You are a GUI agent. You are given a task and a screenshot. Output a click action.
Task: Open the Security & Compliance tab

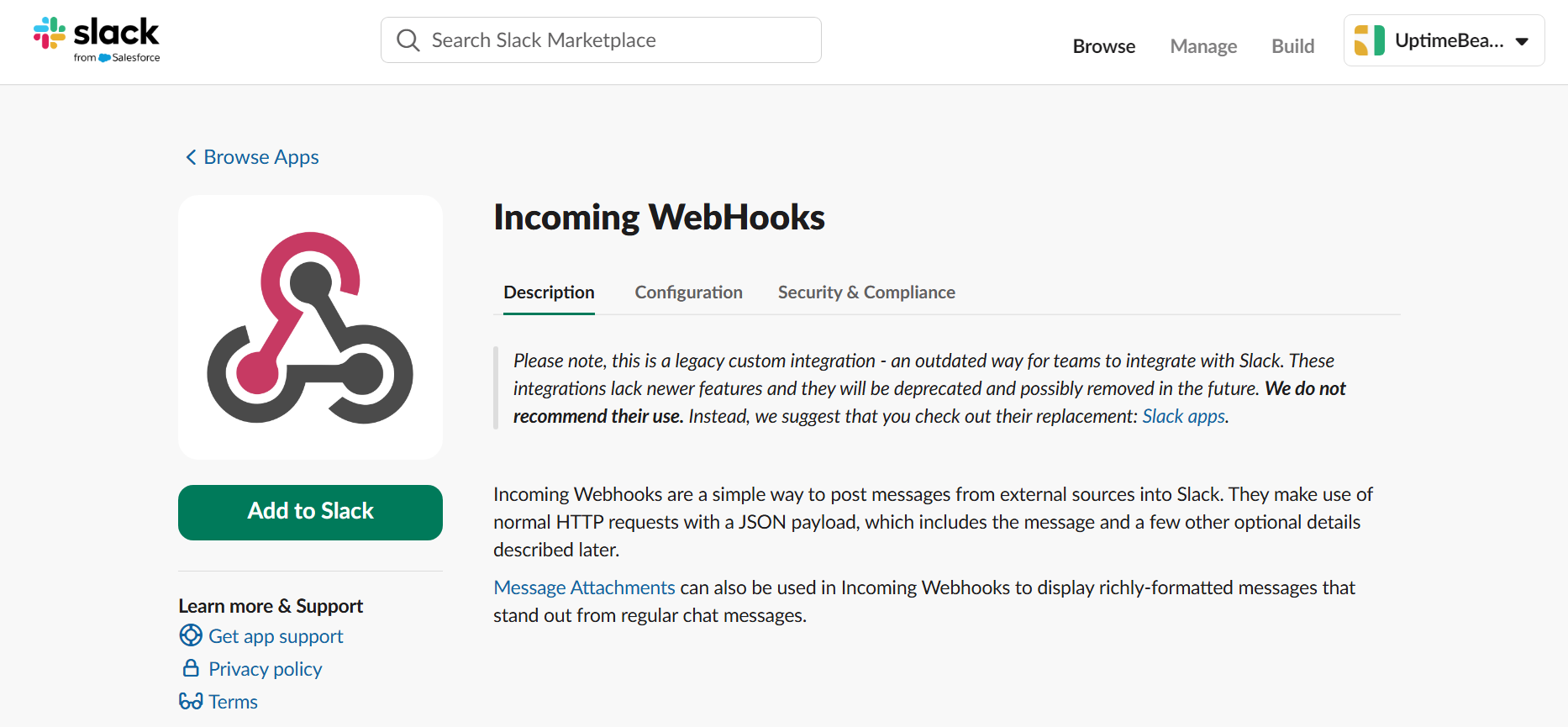pyautogui.click(x=866, y=292)
